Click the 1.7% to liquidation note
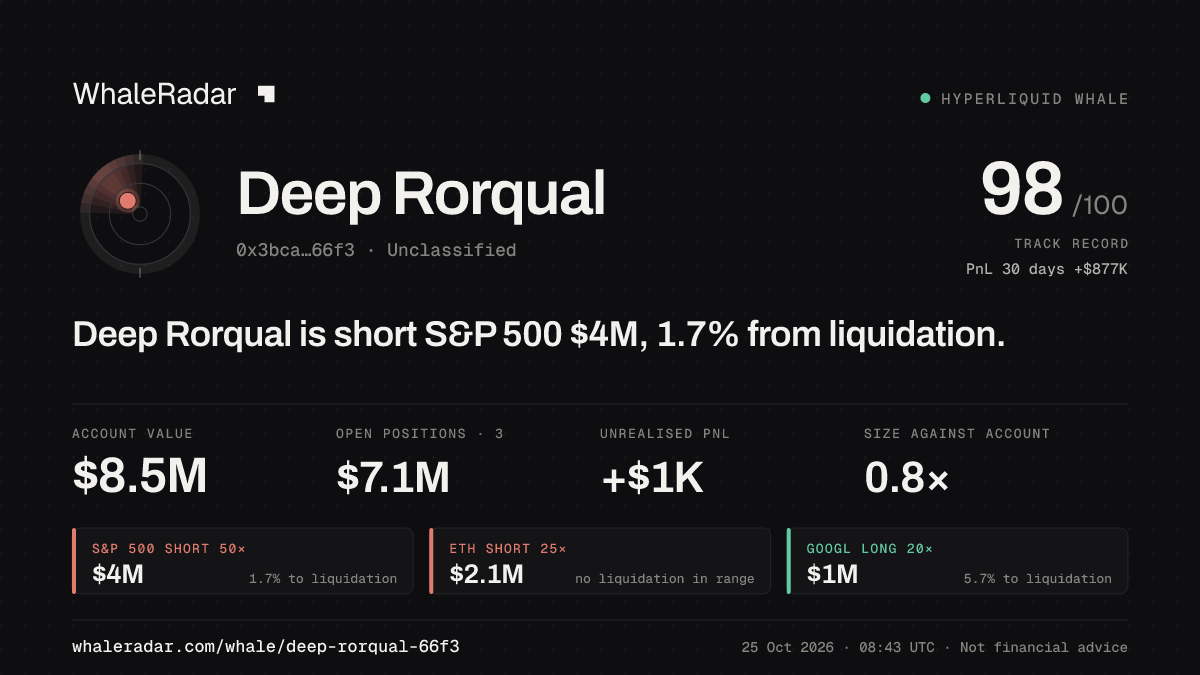The image size is (1200, 675). click(x=323, y=579)
